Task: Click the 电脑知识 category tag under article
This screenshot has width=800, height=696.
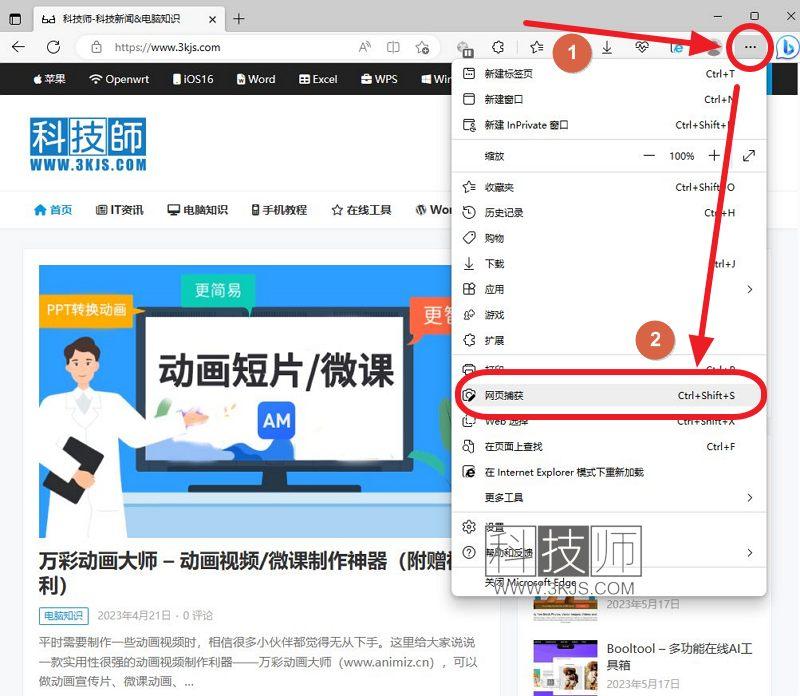Action: (64, 616)
